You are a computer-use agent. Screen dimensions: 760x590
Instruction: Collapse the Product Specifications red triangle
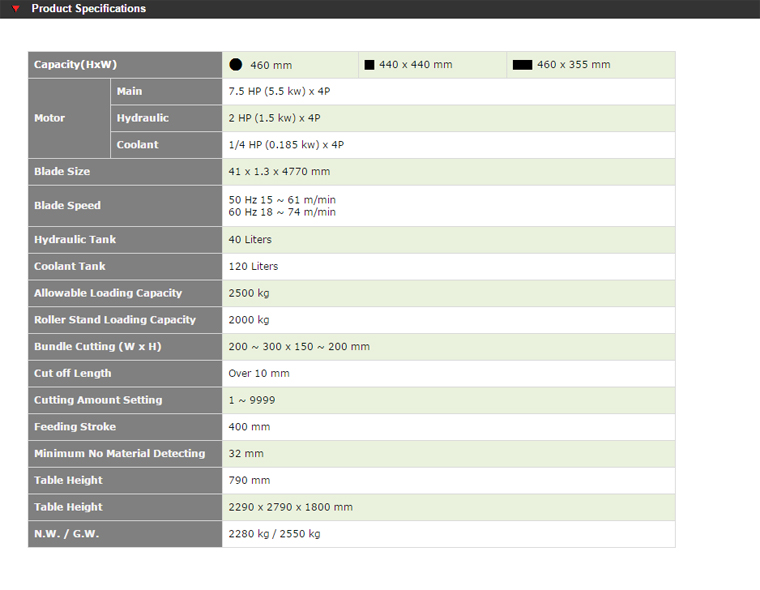[x=16, y=9]
